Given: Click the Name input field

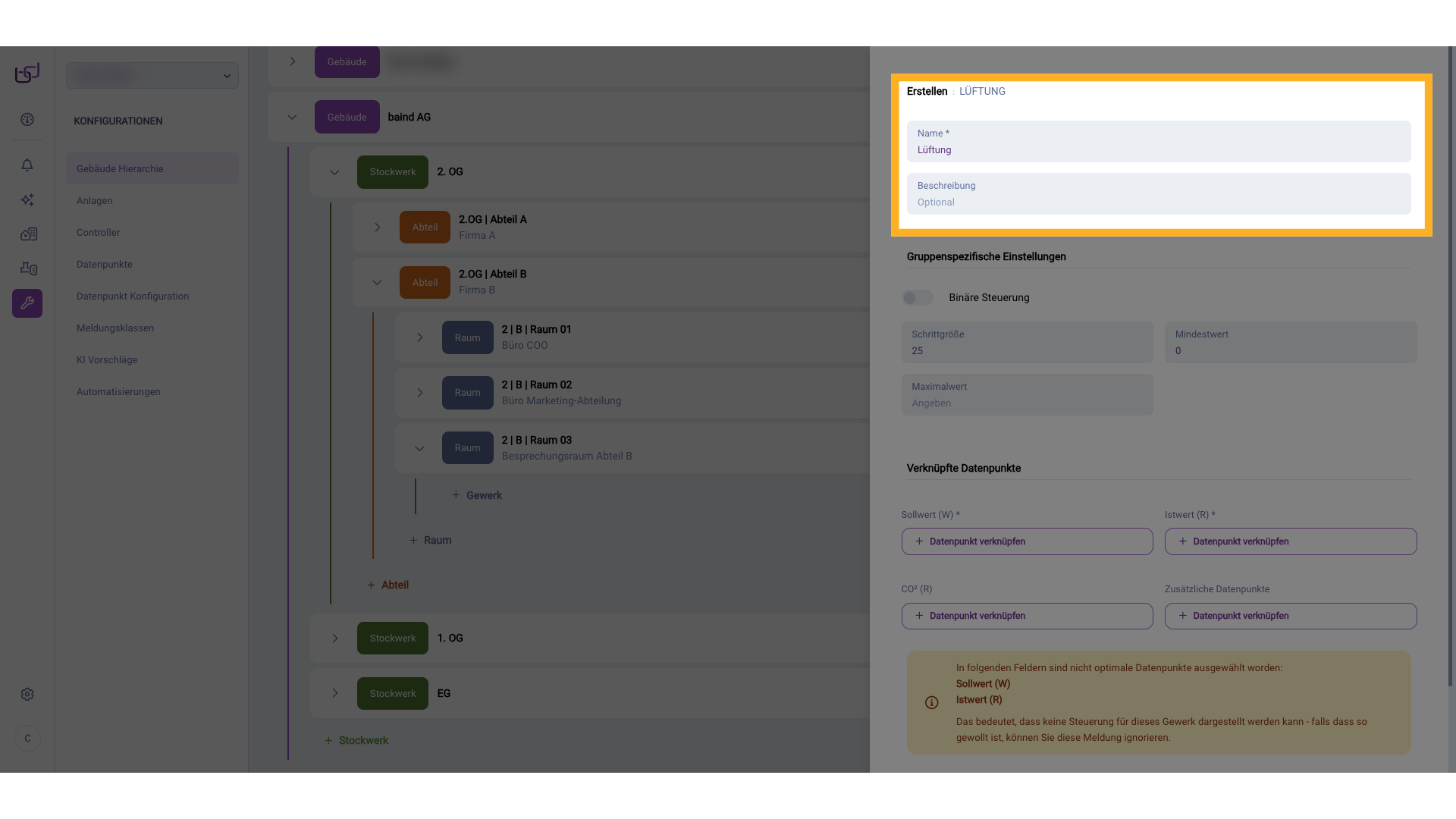Looking at the screenshot, I should point(1159,150).
